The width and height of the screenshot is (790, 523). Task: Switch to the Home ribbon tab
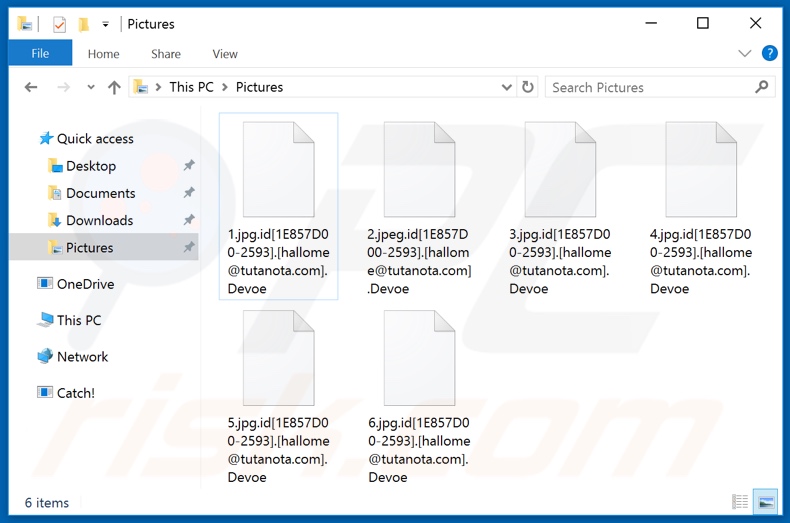103,54
